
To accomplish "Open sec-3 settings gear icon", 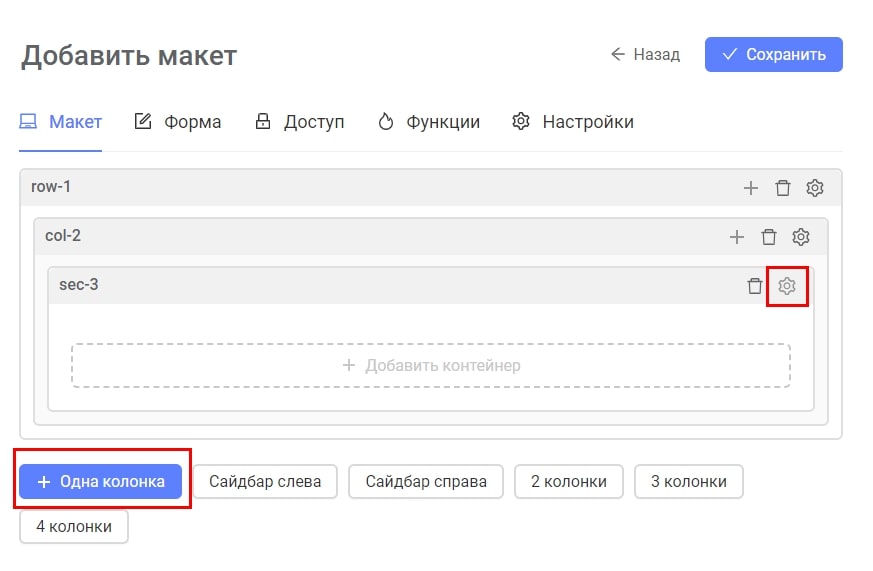I will (x=787, y=286).
